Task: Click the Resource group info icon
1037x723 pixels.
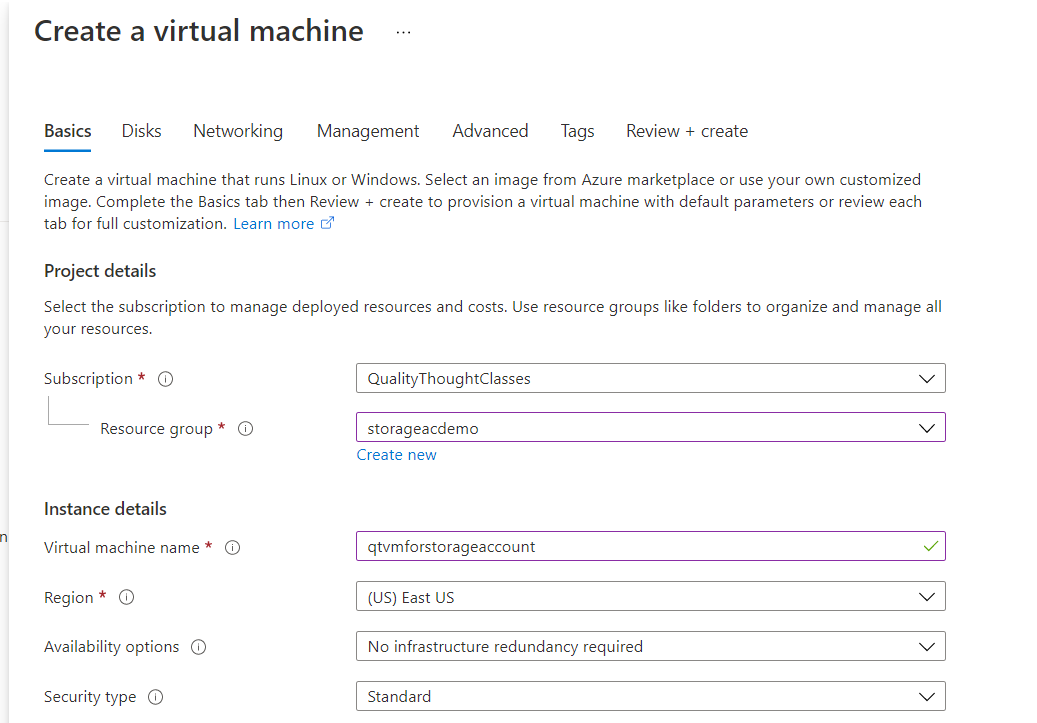Action: [x=245, y=428]
